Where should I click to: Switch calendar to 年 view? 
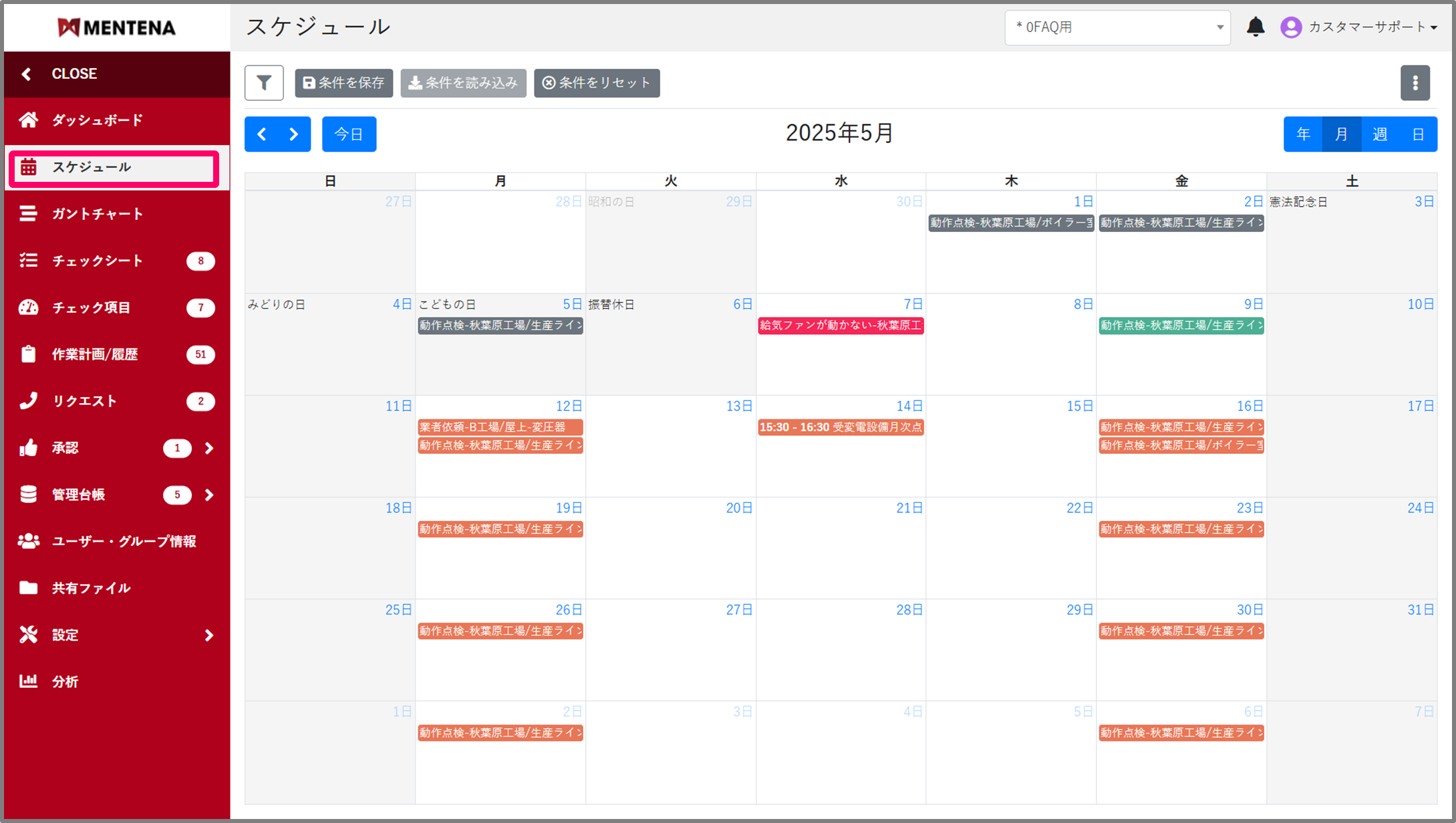pos(1303,134)
